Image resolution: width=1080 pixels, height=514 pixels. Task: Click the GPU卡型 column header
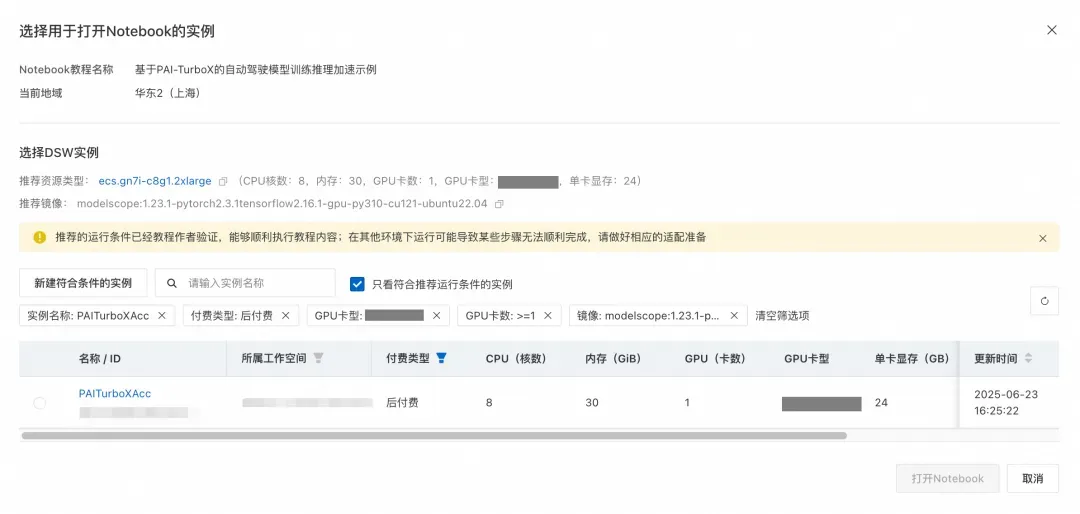coord(806,358)
